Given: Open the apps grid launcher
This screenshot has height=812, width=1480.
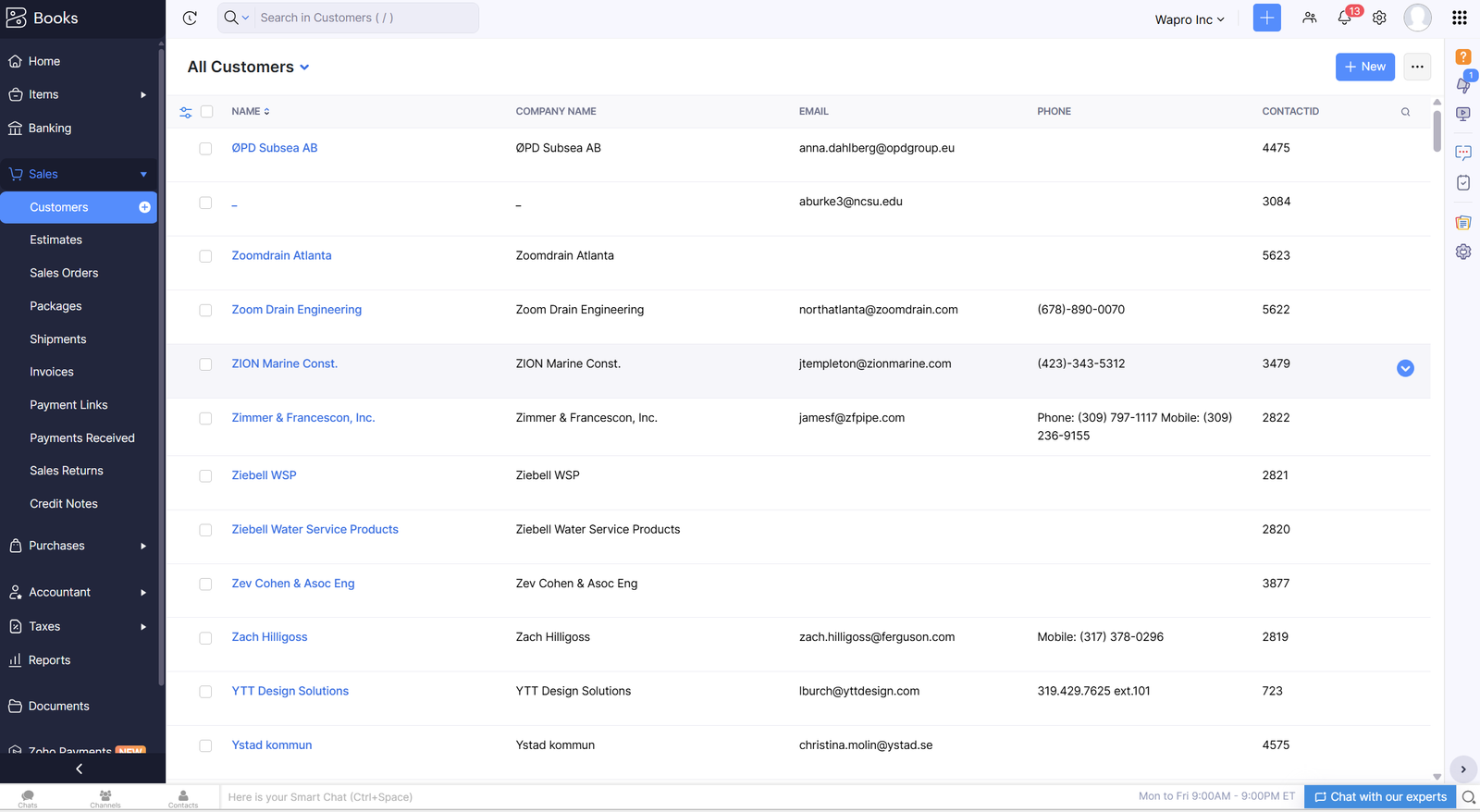Looking at the screenshot, I should coord(1460,18).
